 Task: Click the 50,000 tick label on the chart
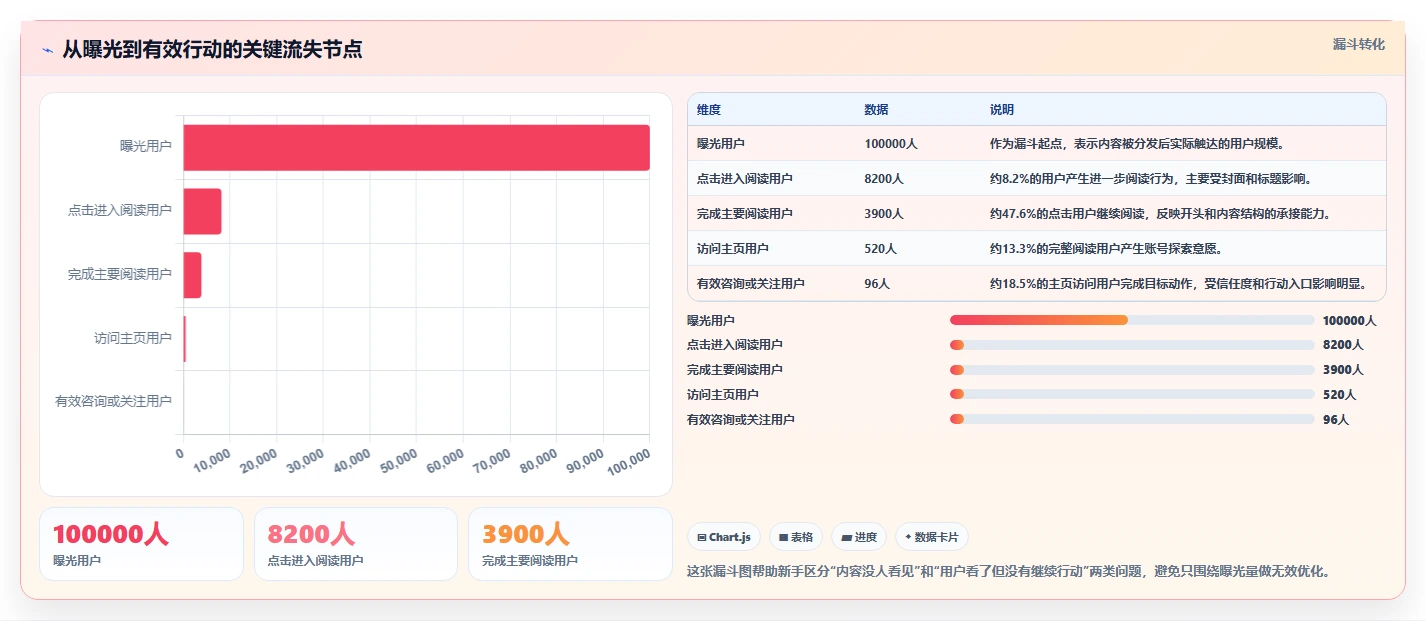pyautogui.click(x=397, y=462)
